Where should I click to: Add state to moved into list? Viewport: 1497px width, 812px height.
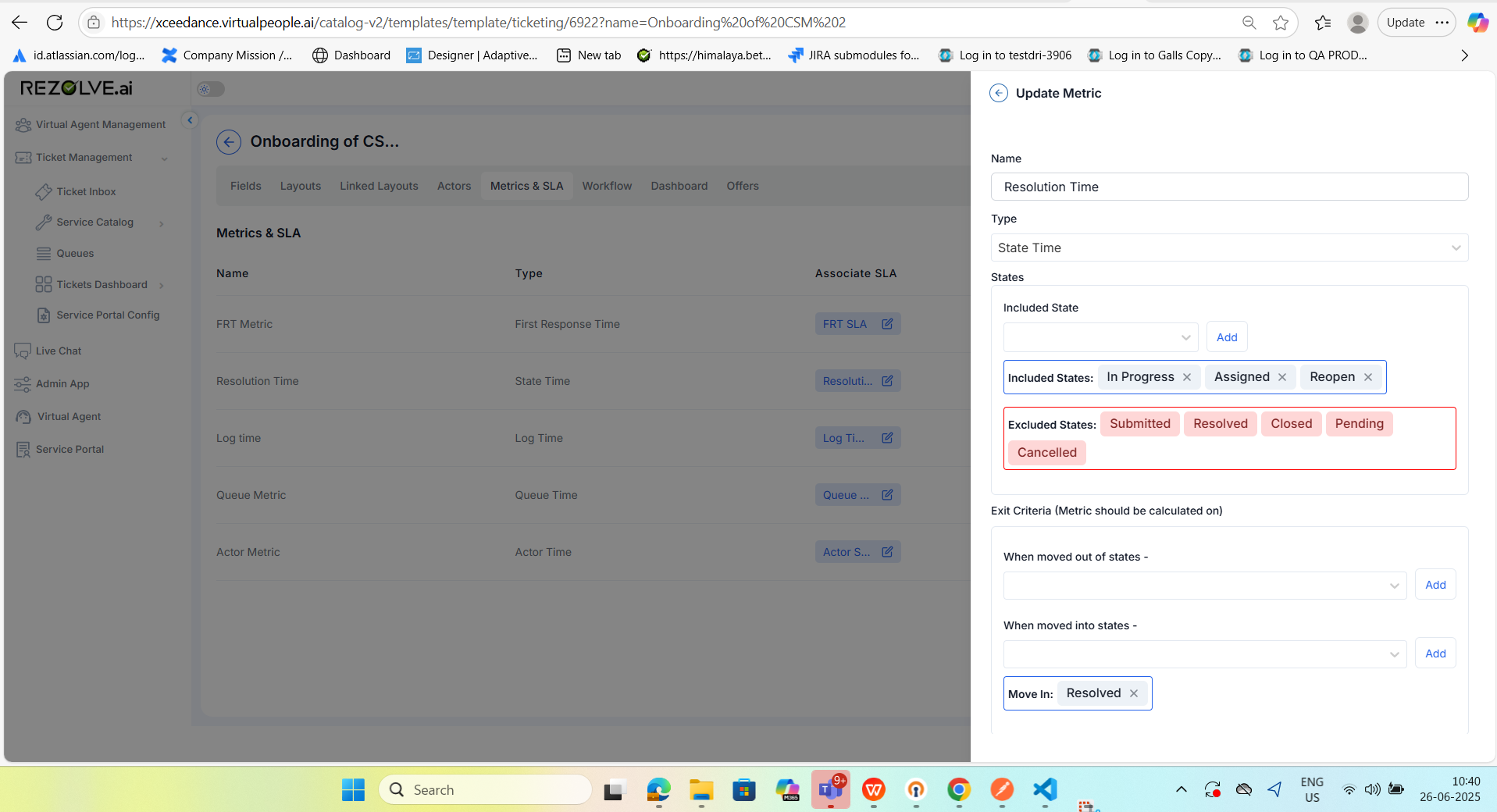point(1435,654)
